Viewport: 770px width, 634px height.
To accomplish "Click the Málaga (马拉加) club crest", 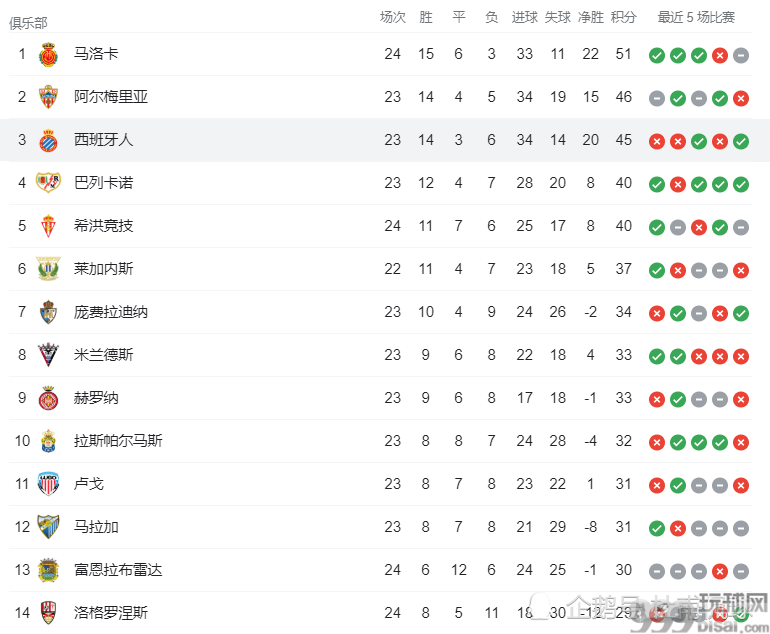I will [48, 526].
